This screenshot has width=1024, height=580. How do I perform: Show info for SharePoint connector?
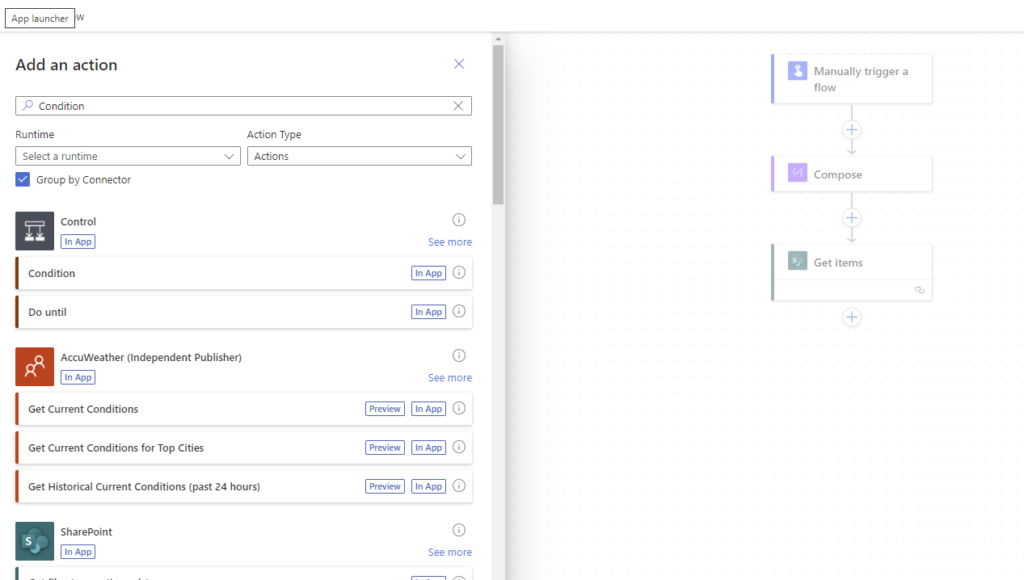point(459,530)
